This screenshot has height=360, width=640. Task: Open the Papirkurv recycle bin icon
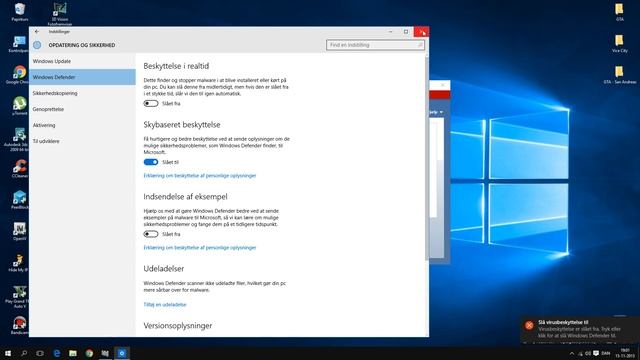[x=19, y=11]
